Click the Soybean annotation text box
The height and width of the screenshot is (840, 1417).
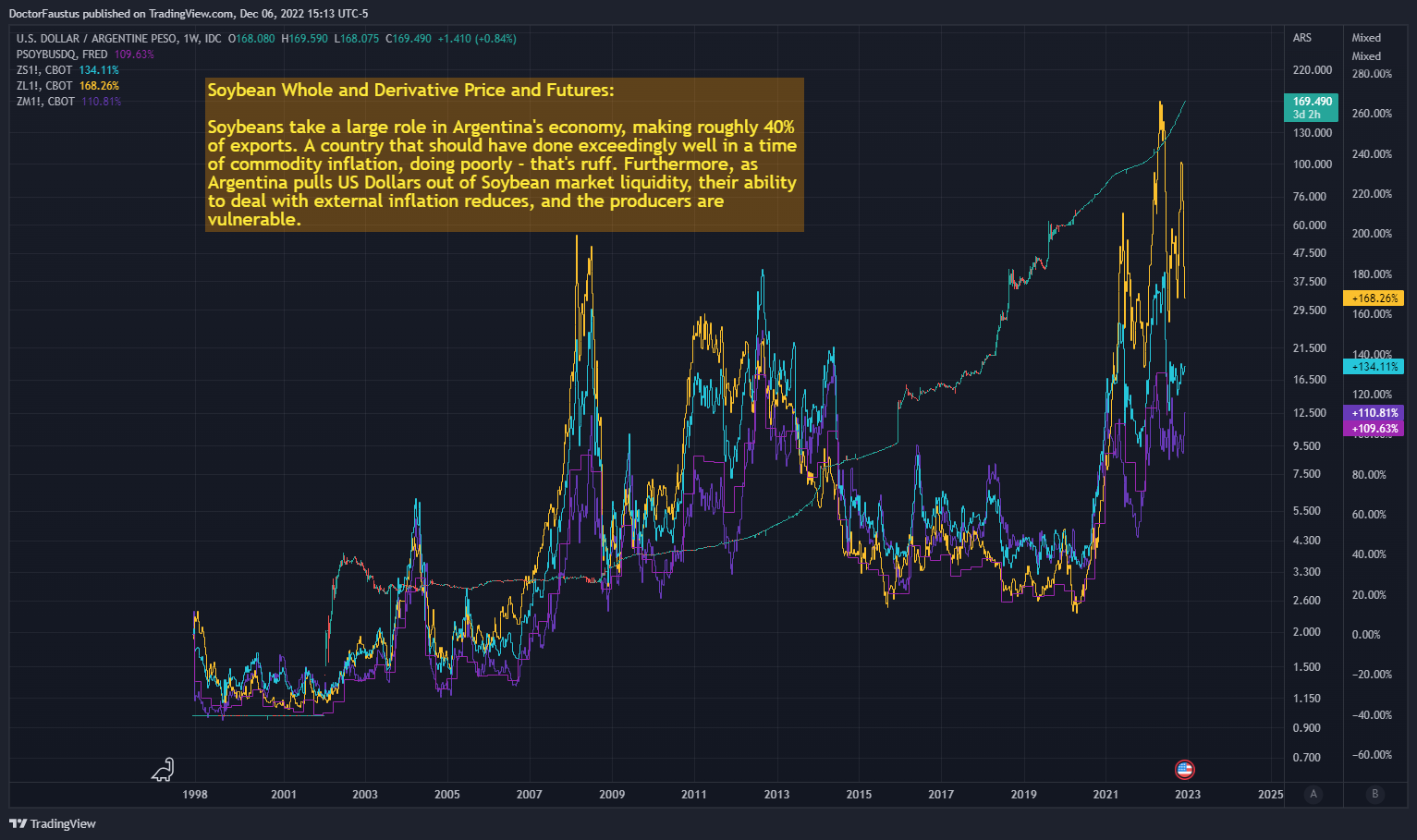(504, 154)
